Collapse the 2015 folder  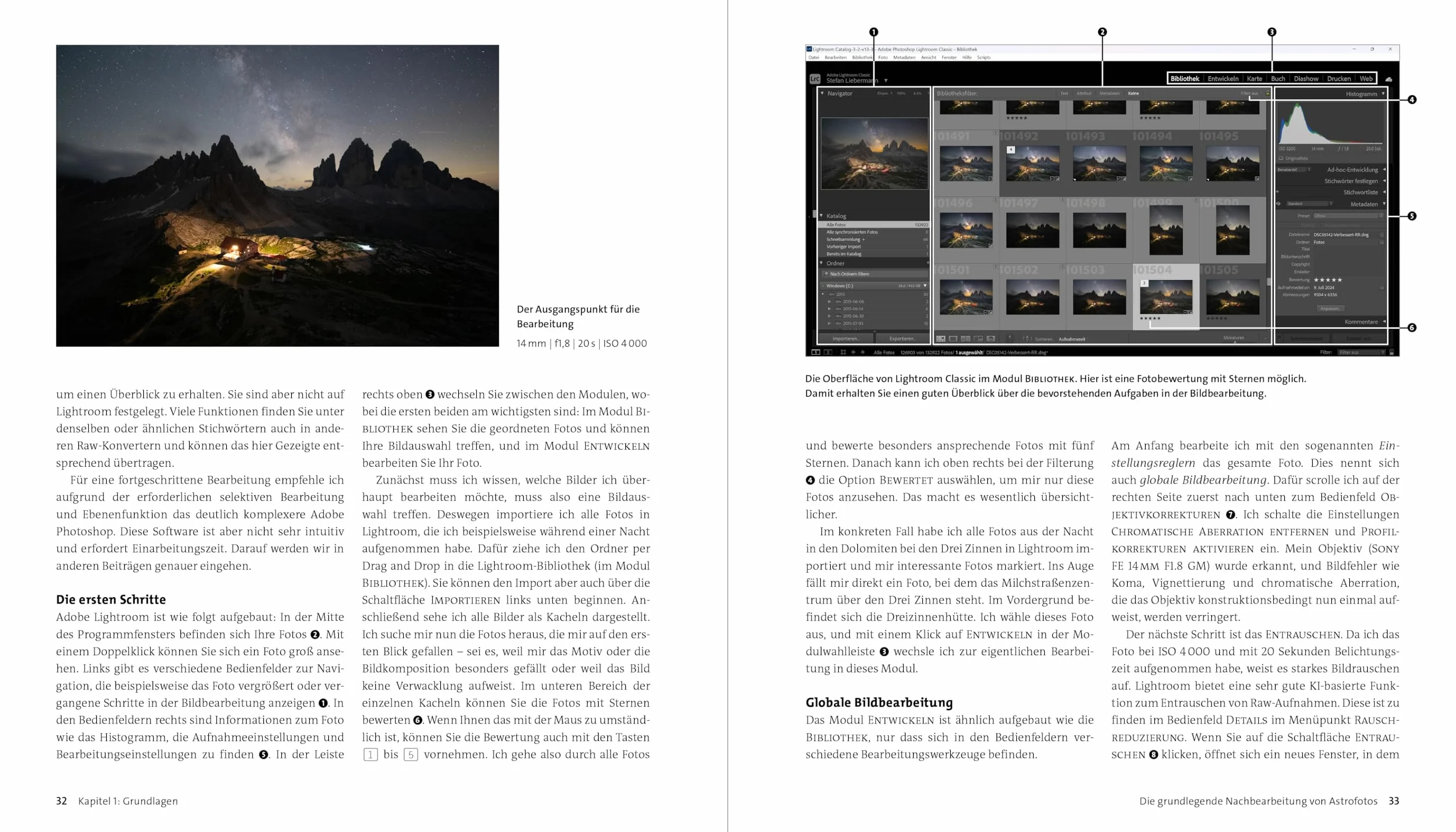[x=823, y=294]
